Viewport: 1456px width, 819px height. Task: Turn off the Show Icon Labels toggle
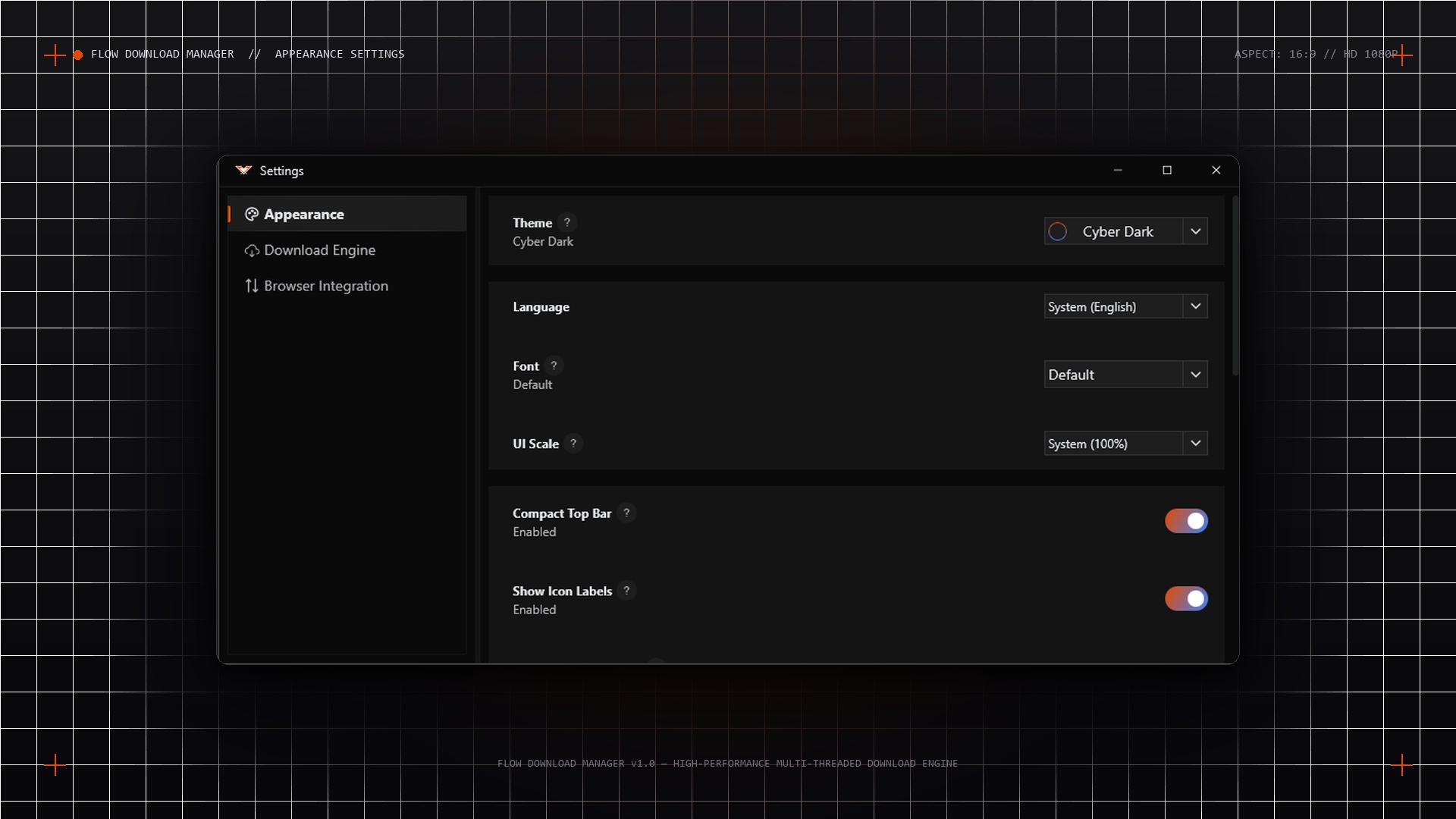(1186, 598)
